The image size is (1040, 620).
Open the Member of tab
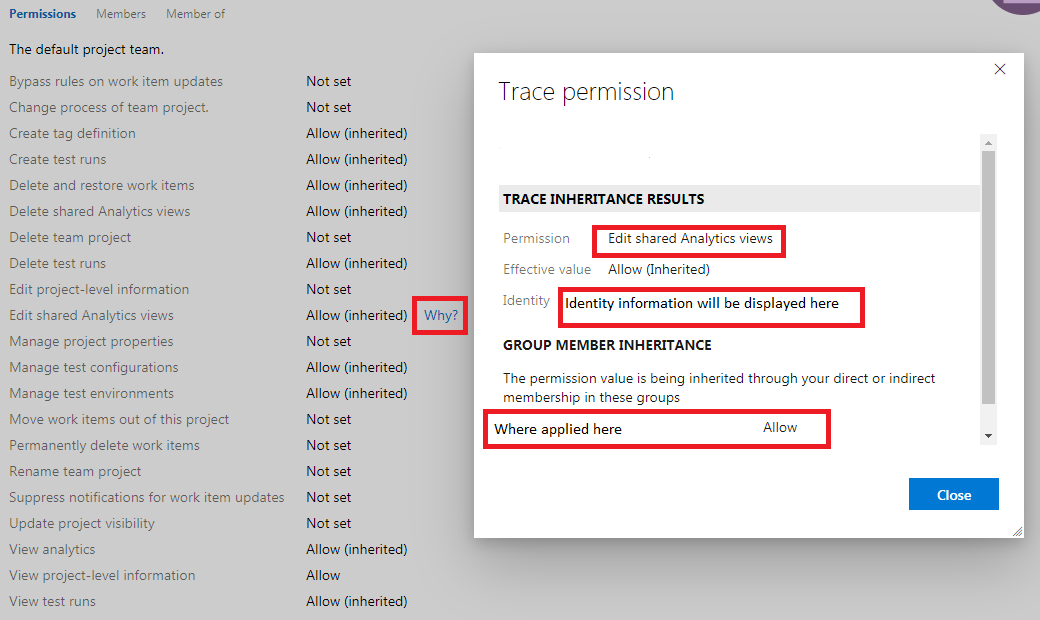[x=195, y=13]
